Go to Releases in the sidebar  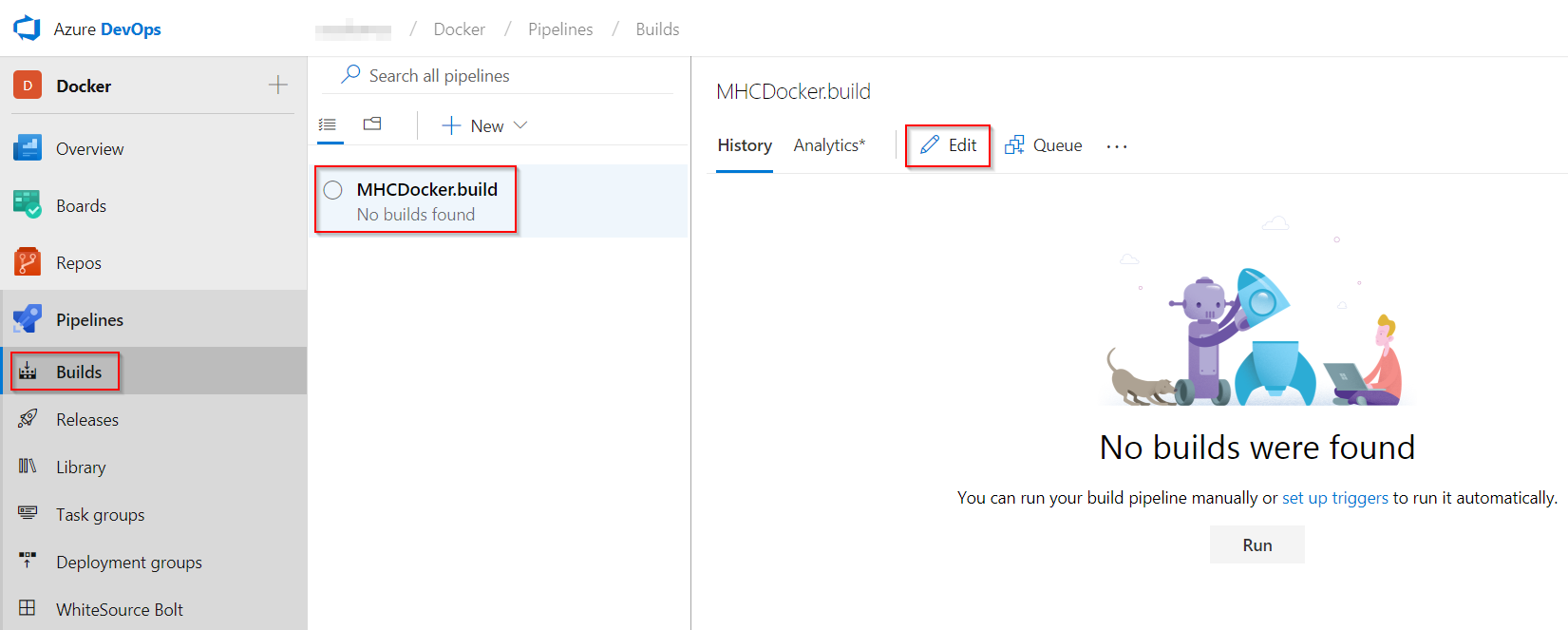[x=153, y=419]
